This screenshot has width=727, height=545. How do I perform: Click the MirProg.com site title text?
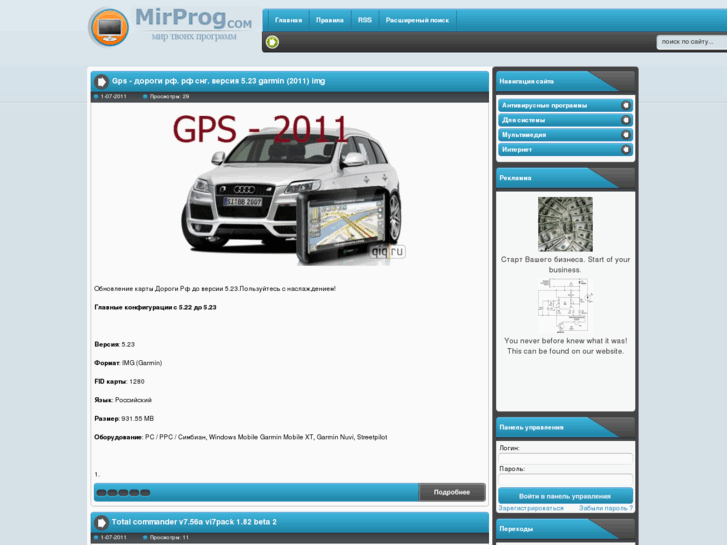coord(193,18)
